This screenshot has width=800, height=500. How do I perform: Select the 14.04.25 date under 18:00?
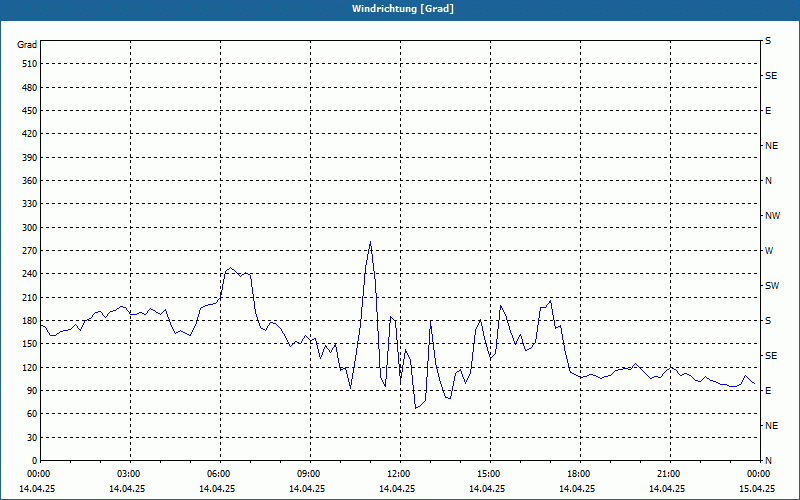(x=577, y=489)
